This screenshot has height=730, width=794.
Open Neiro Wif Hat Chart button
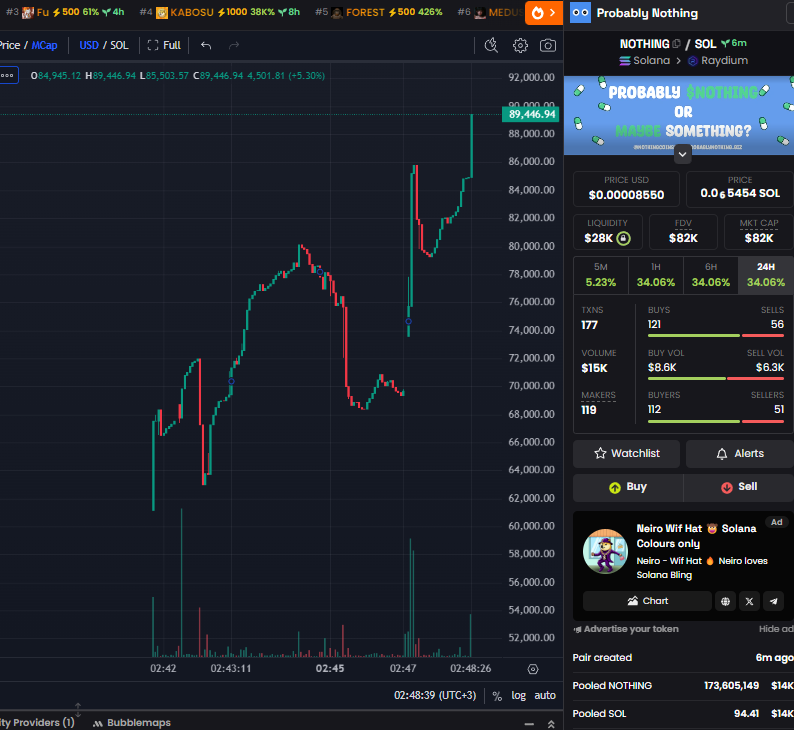point(647,601)
